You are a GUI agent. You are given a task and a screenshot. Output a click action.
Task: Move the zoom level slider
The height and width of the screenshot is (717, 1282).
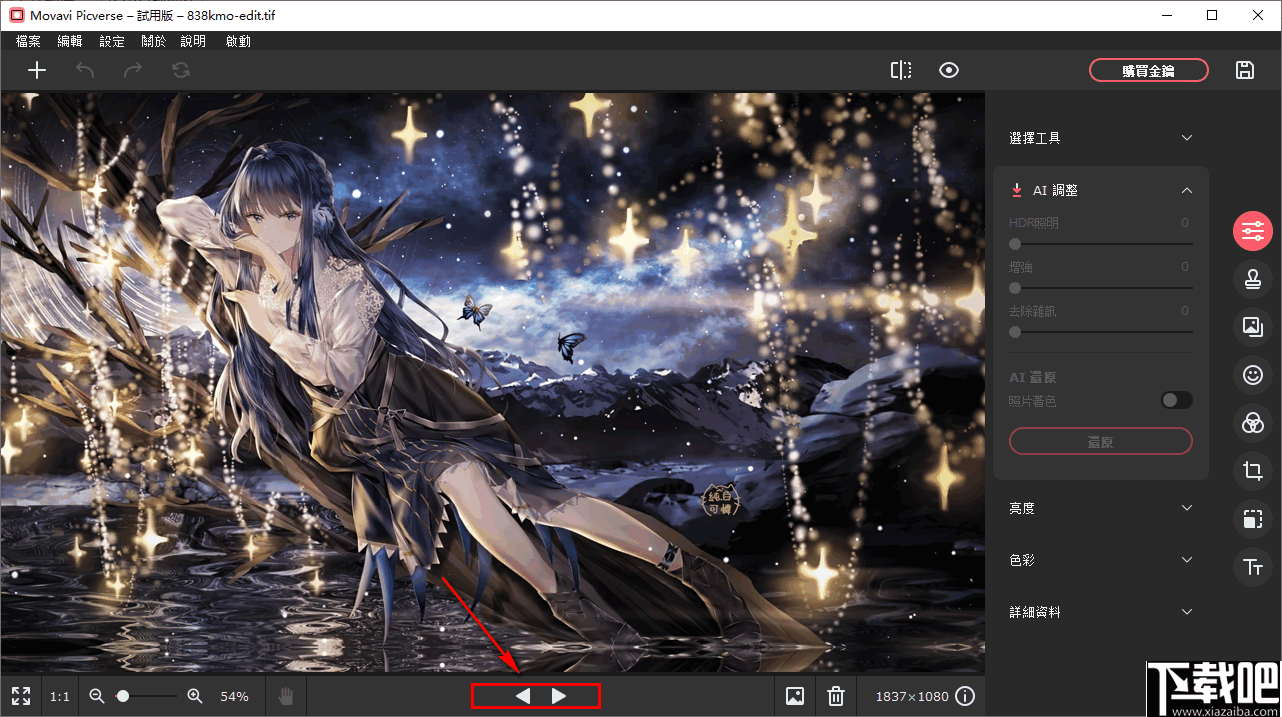[146, 696]
